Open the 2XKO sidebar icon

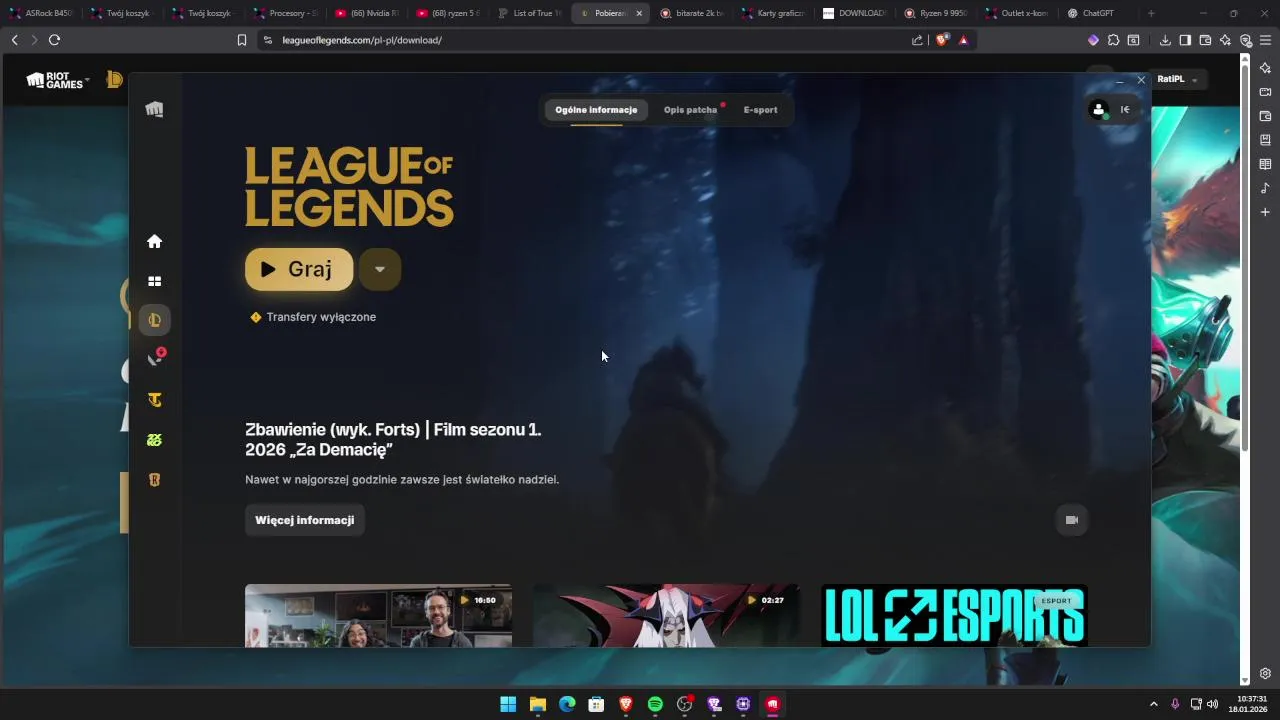click(x=154, y=440)
